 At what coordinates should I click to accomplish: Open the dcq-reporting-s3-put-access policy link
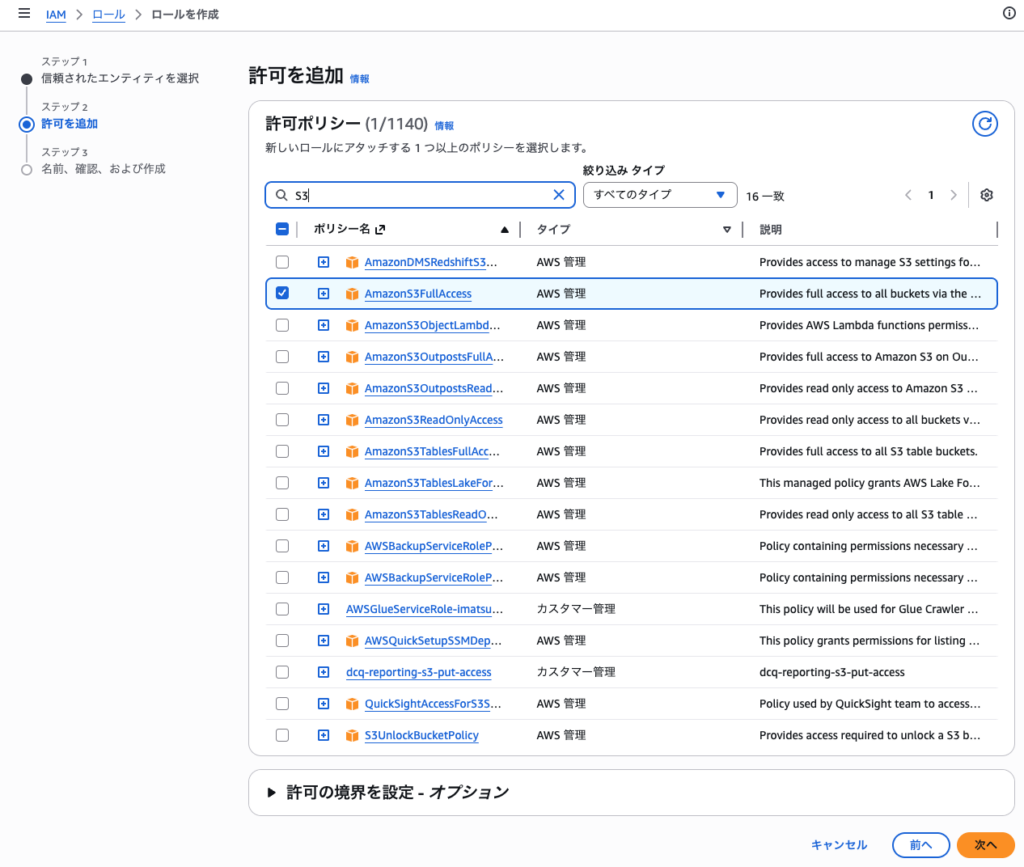point(418,672)
